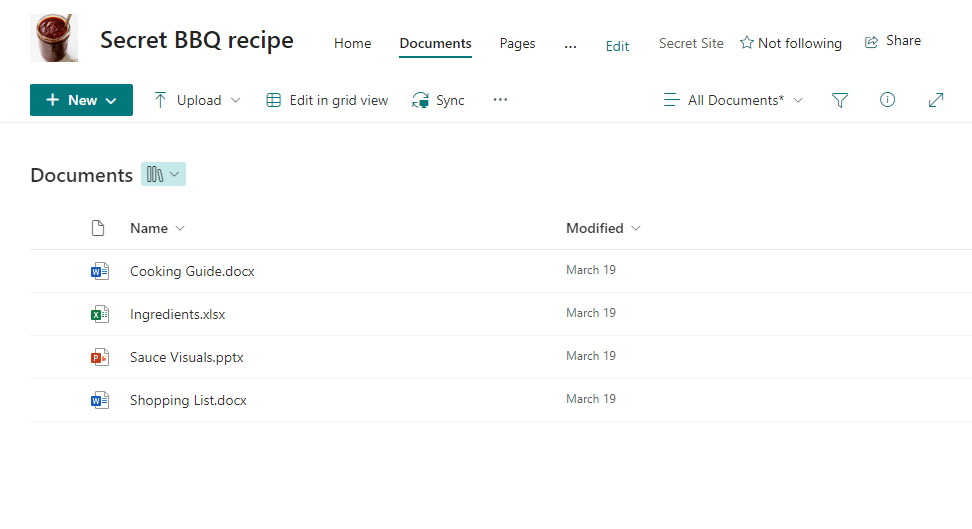The height and width of the screenshot is (529, 972).
Task: Click the BBQ sauce site logo thumbnail
Action: pyautogui.click(x=54, y=38)
